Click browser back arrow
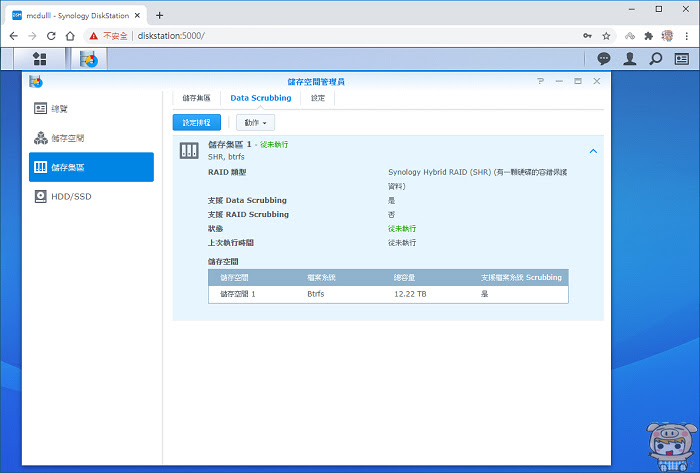700x473 pixels. click(13, 36)
